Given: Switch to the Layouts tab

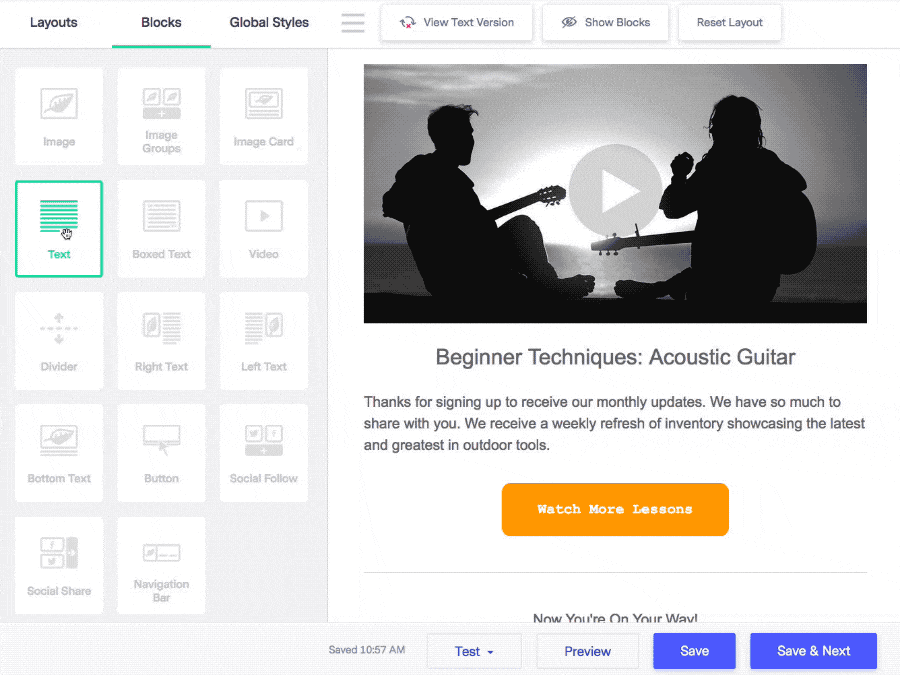Looking at the screenshot, I should click(53, 22).
